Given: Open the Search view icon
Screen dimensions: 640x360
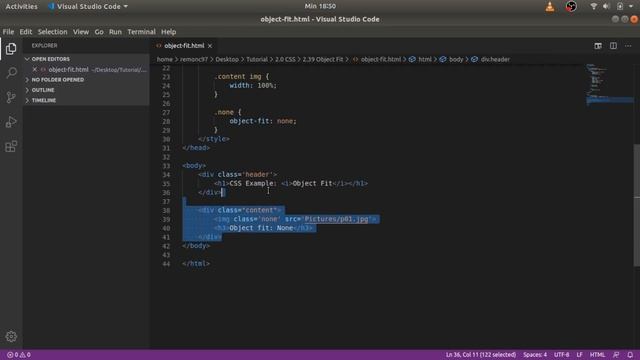Looking at the screenshot, I should [11, 73].
